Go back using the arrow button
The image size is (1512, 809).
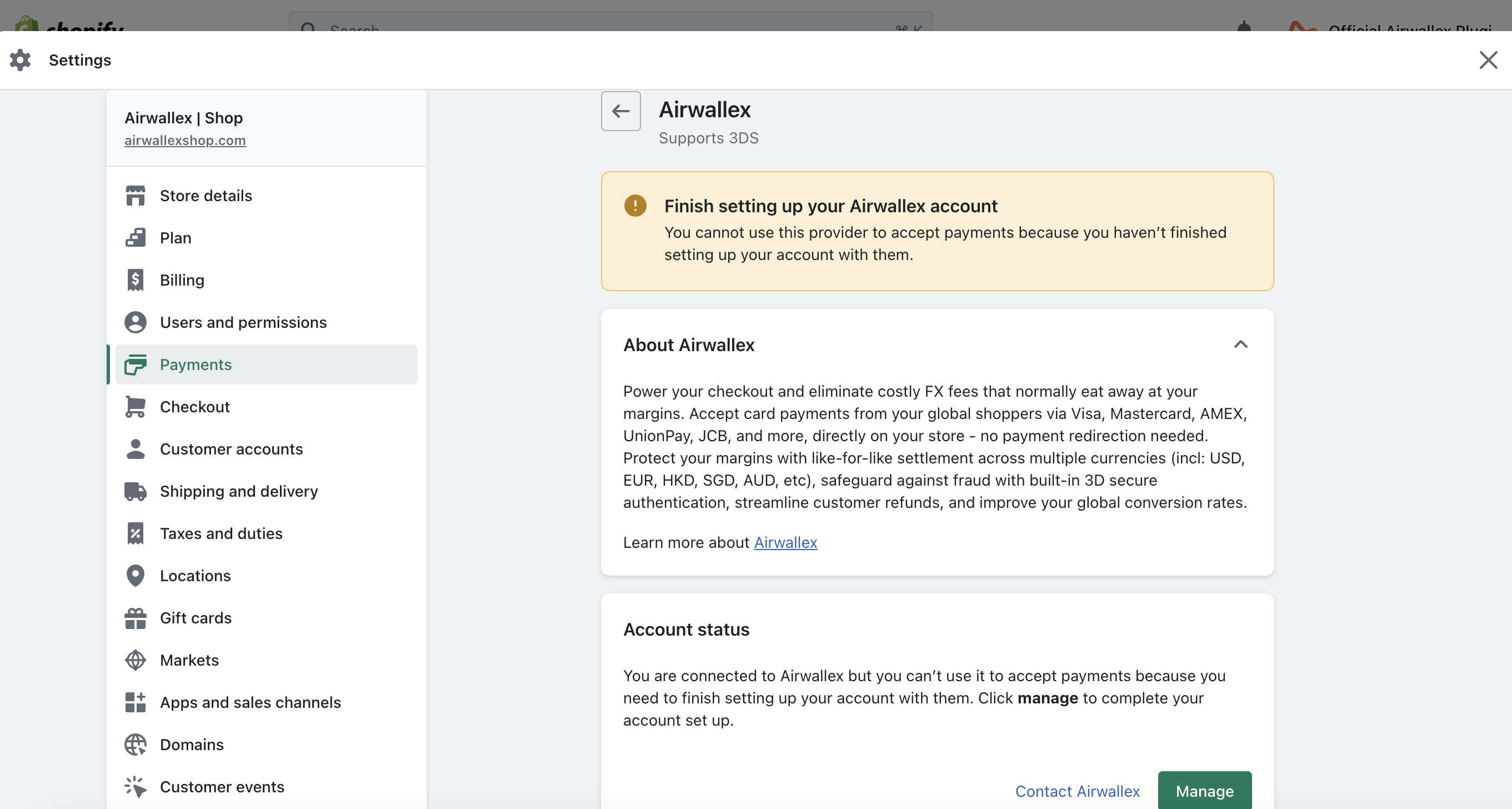tap(620, 111)
